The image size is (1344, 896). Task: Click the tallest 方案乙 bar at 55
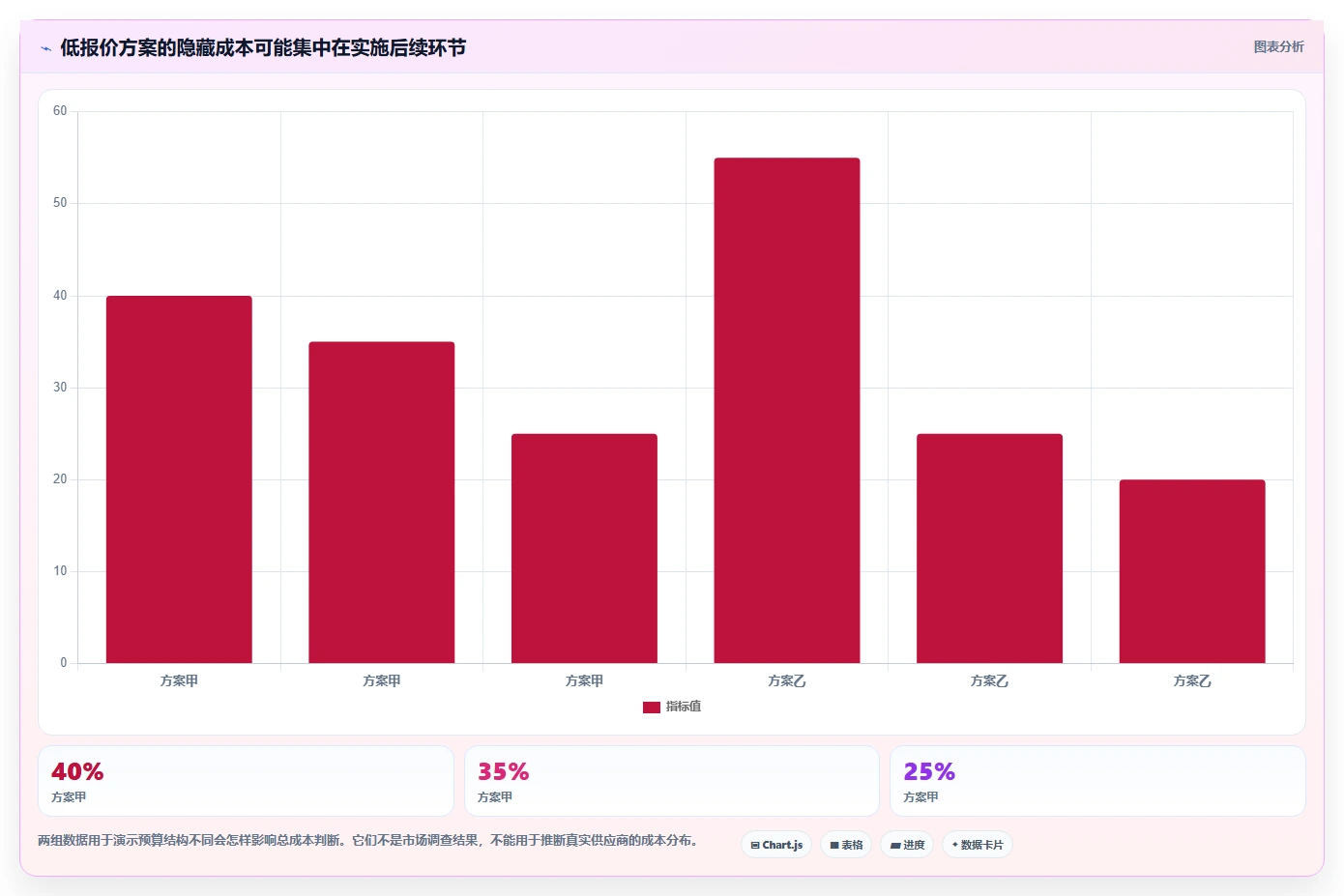coord(787,411)
